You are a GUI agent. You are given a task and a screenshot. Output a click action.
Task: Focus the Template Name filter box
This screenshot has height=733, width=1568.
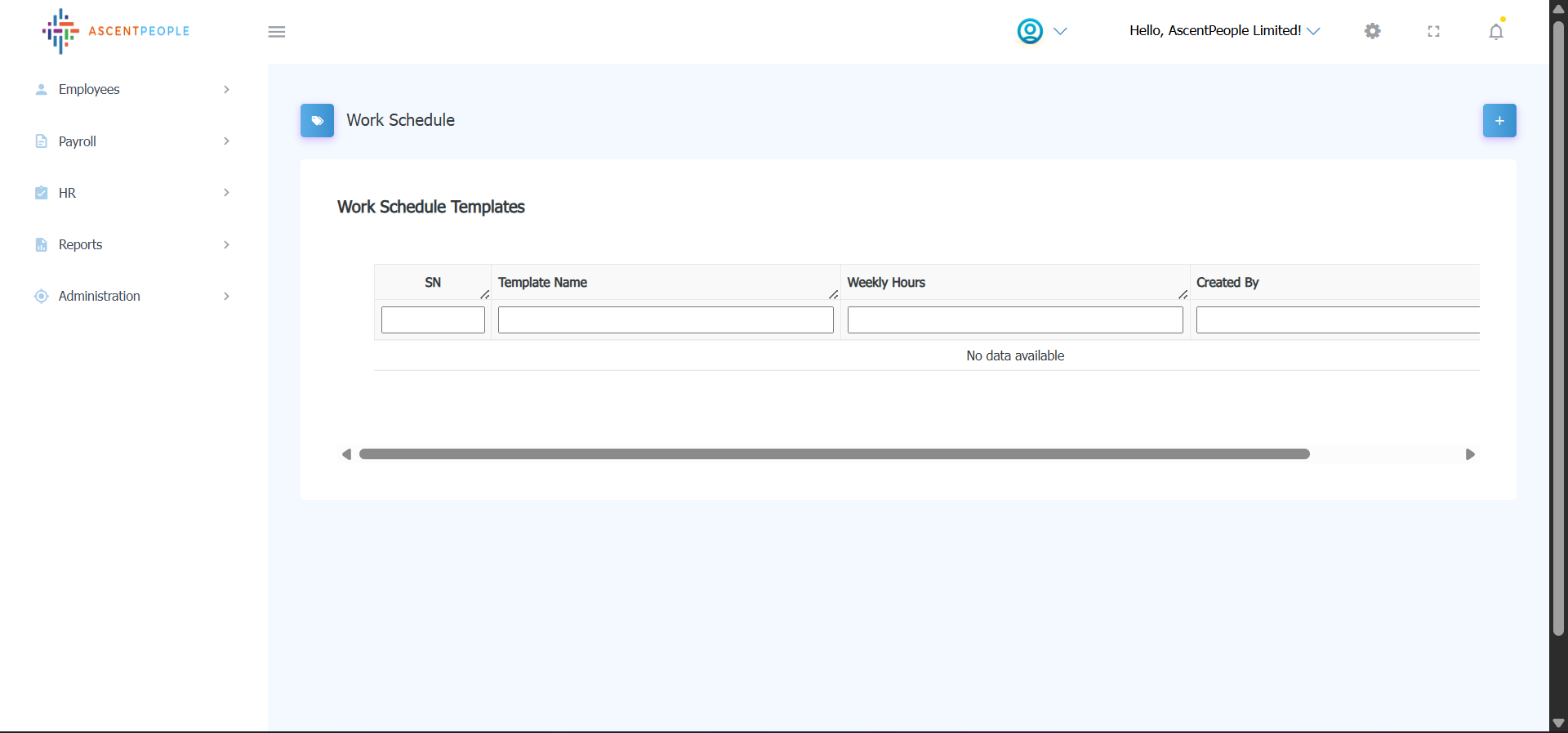665,320
